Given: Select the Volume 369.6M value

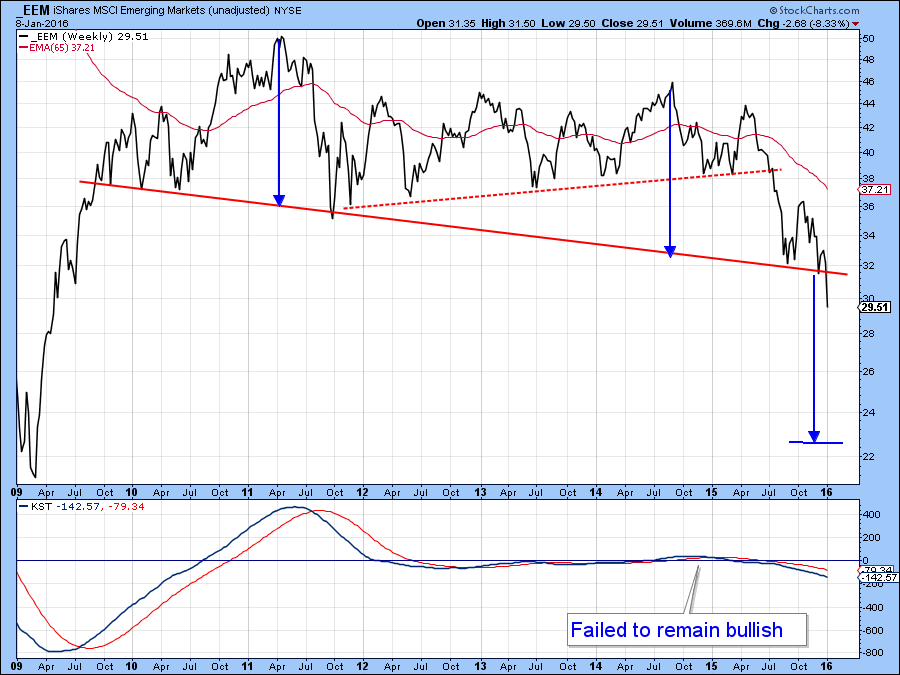Looking at the screenshot, I should (711, 24).
